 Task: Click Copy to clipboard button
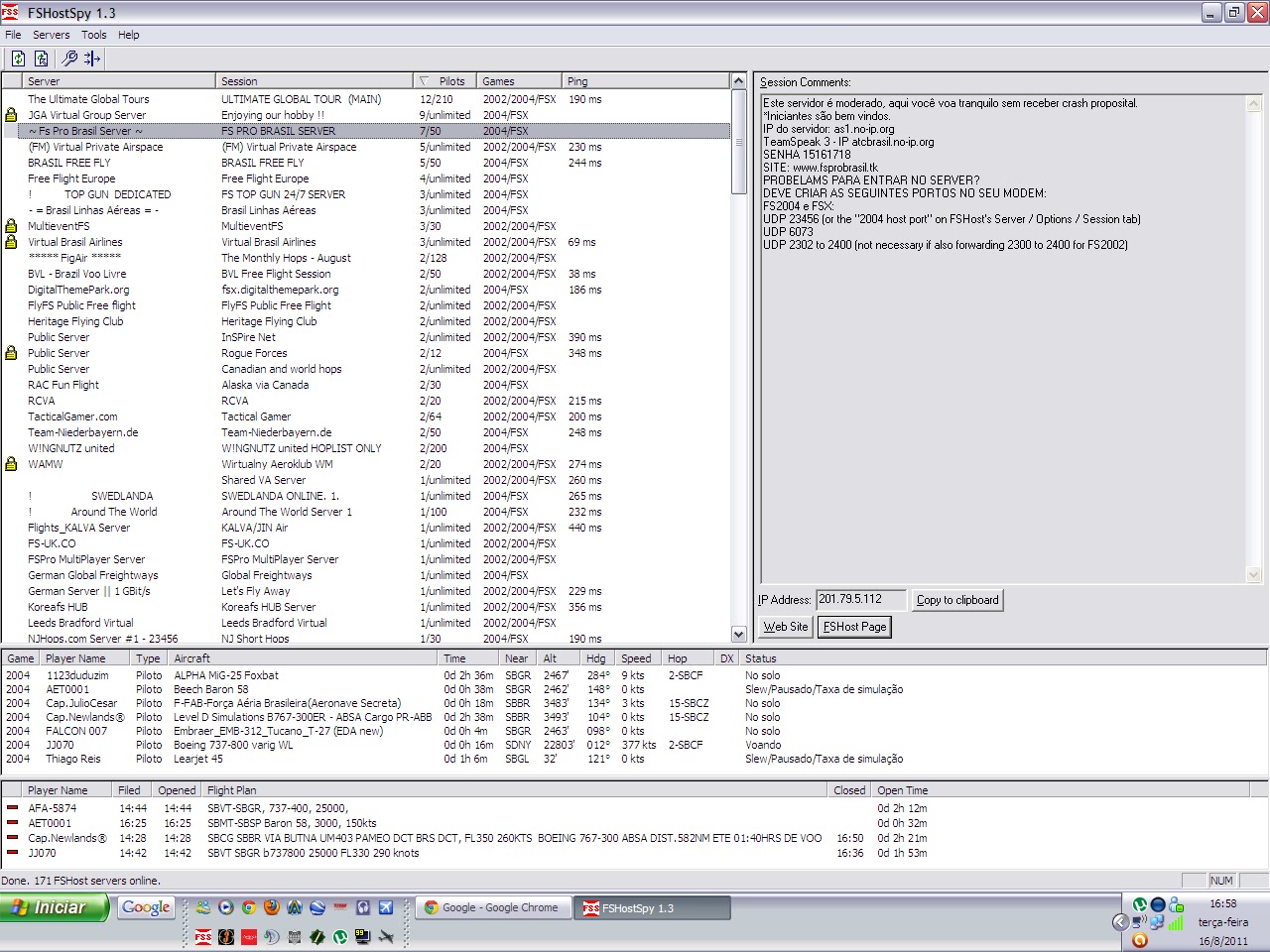click(x=957, y=600)
